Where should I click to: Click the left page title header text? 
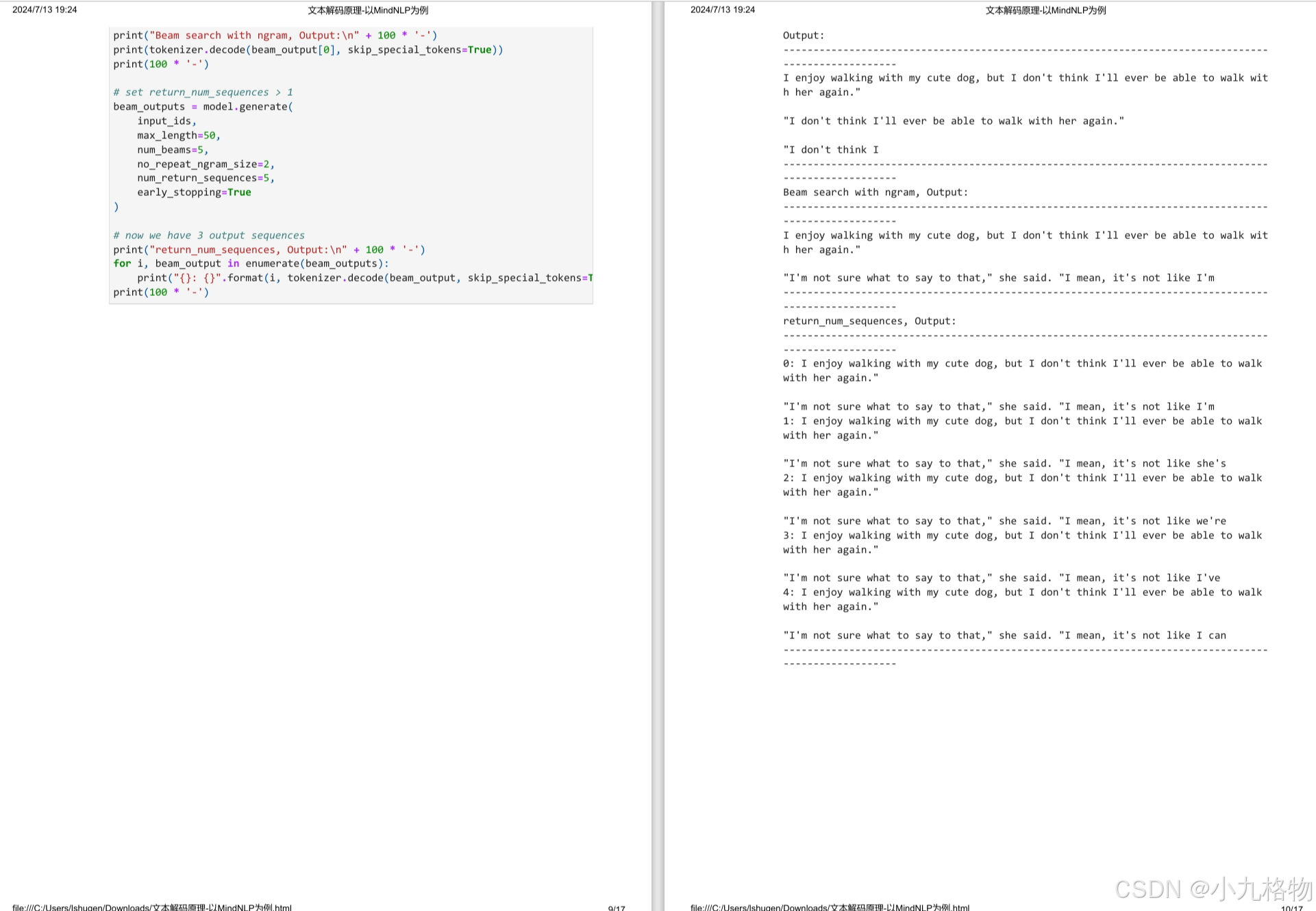click(367, 10)
